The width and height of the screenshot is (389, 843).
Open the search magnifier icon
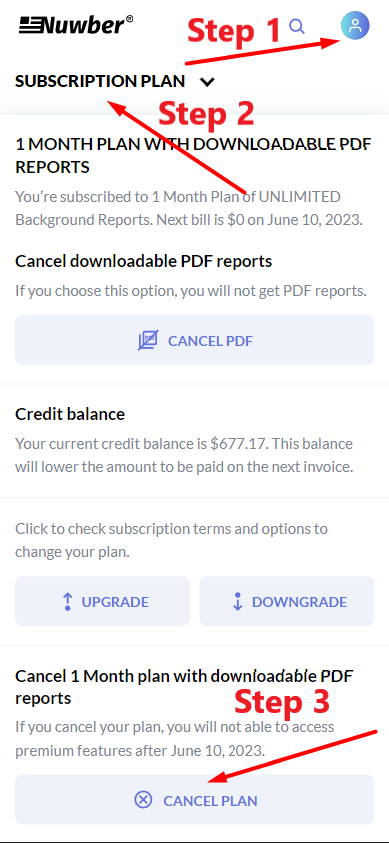click(297, 25)
